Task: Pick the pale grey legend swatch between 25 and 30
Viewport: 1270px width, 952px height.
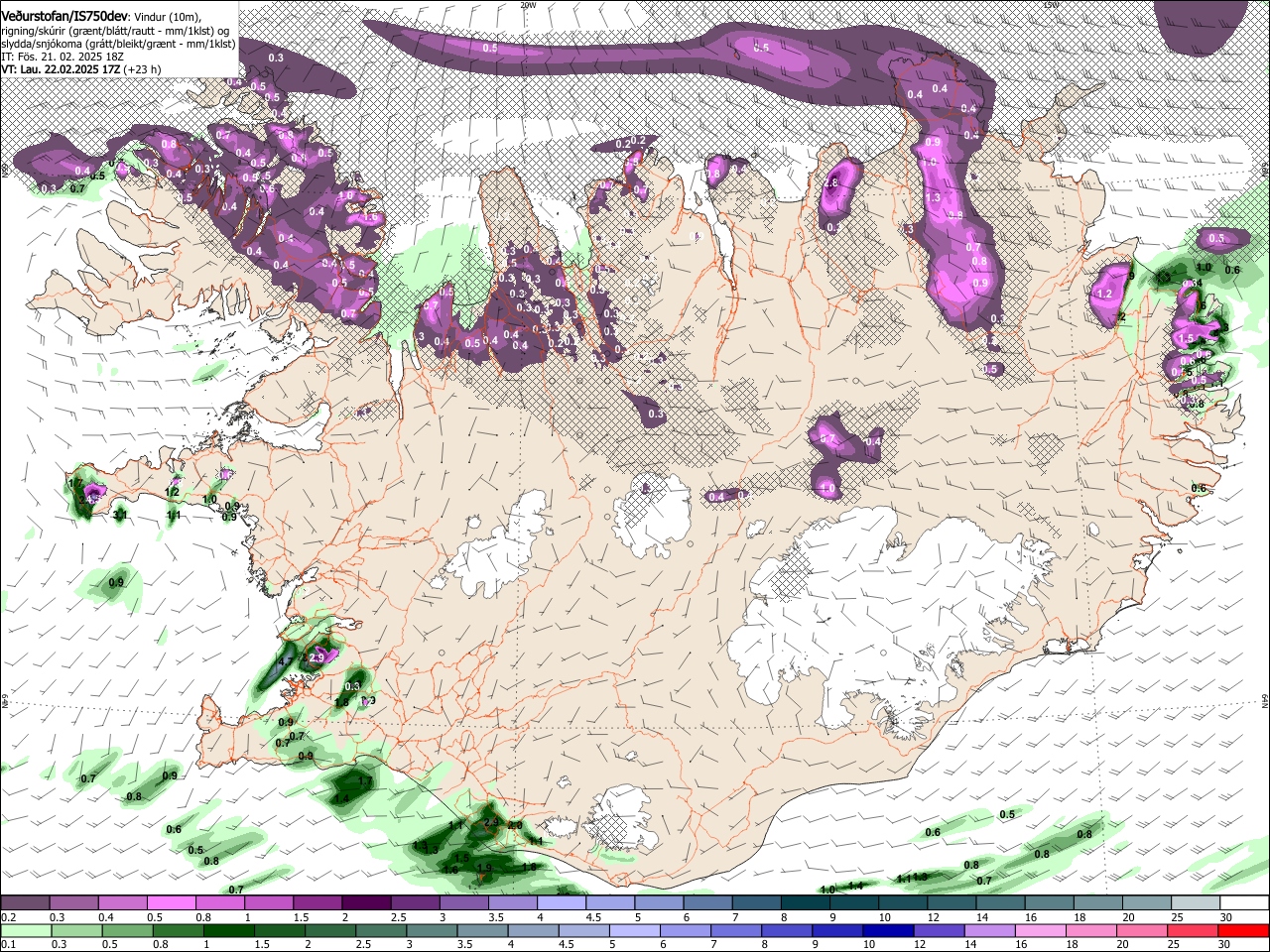Action: (x=1196, y=903)
